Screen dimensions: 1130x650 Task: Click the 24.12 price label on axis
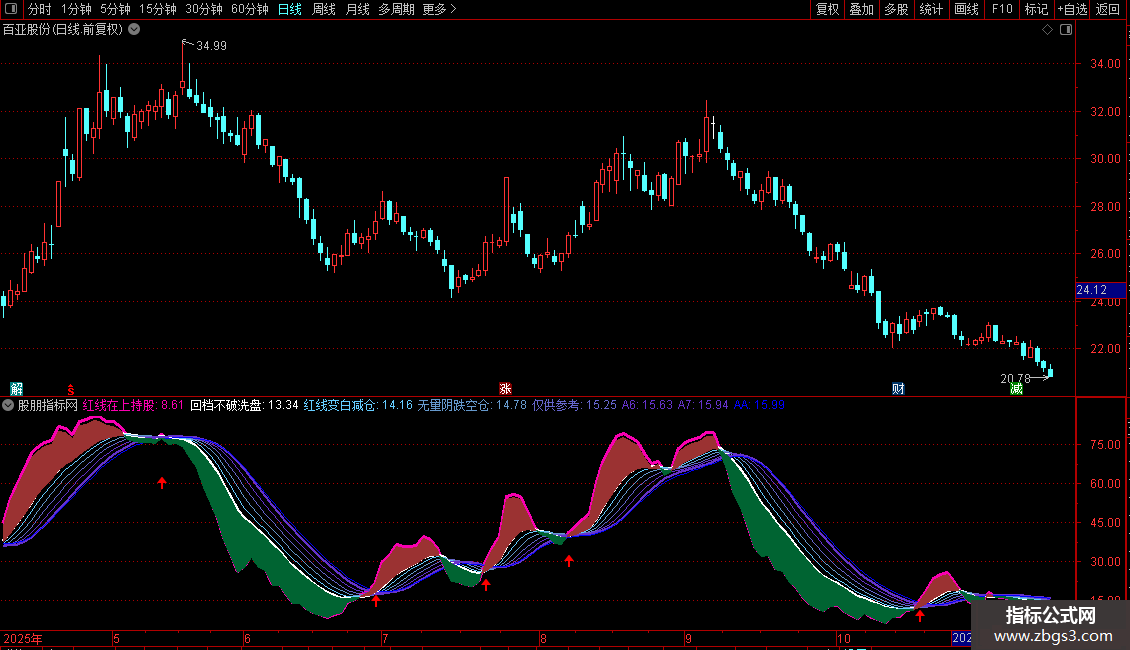[1091, 290]
